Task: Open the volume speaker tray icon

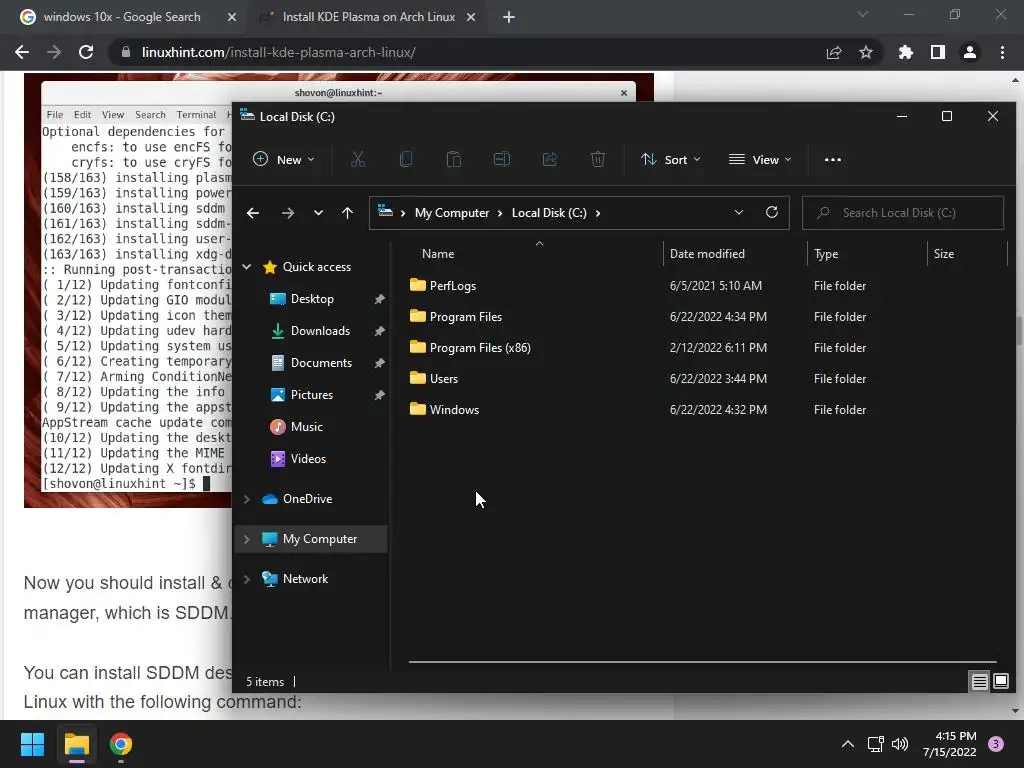Action: click(x=900, y=744)
